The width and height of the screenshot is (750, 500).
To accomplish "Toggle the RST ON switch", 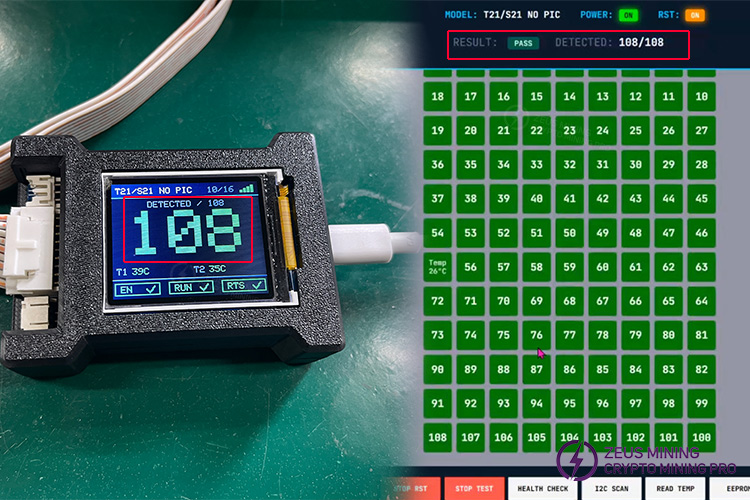I will 695,15.
